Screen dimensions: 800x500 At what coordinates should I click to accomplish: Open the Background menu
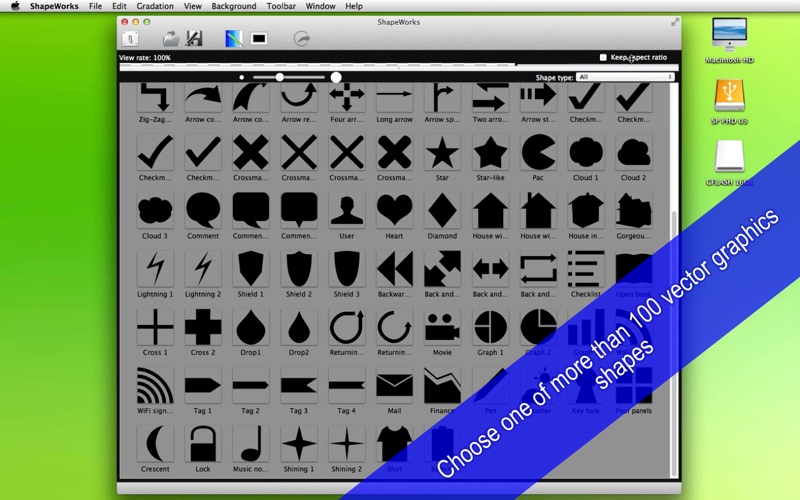click(x=234, y=6)
